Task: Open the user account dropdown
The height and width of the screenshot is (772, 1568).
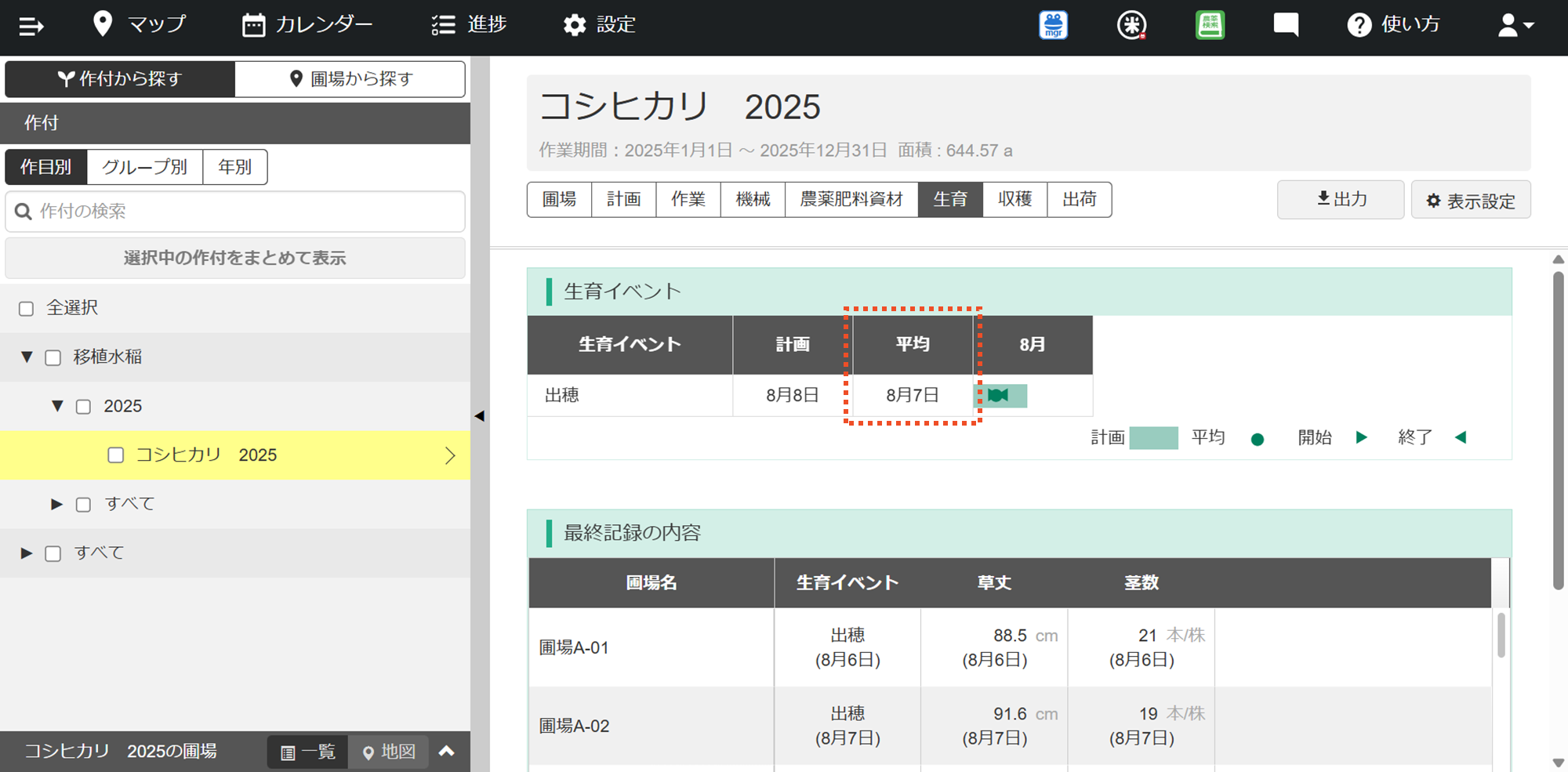Action: (x=1515, y=25)
